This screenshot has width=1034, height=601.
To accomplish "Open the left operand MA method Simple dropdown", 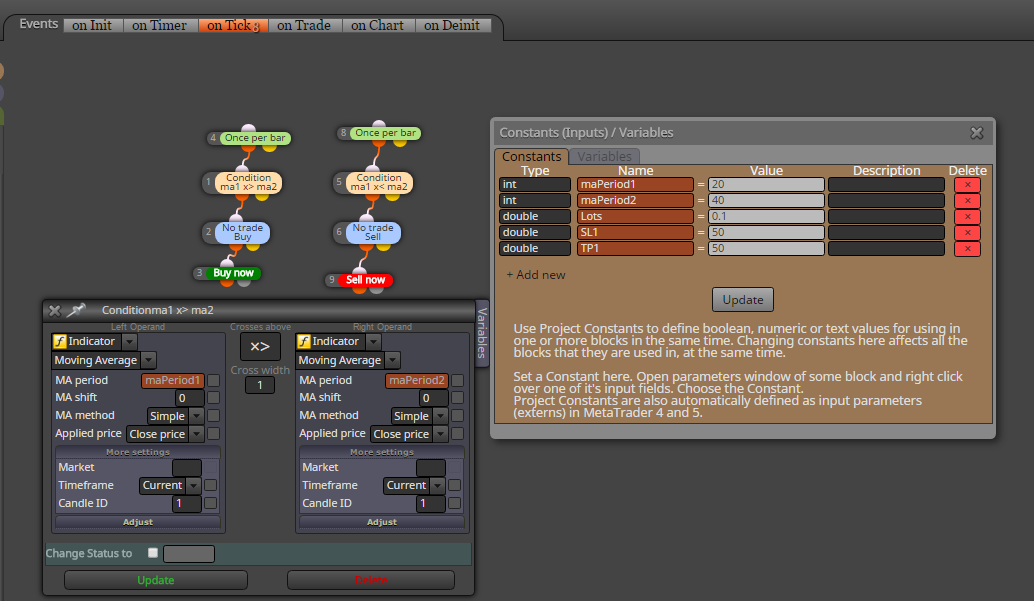I will tap(197, 416).
